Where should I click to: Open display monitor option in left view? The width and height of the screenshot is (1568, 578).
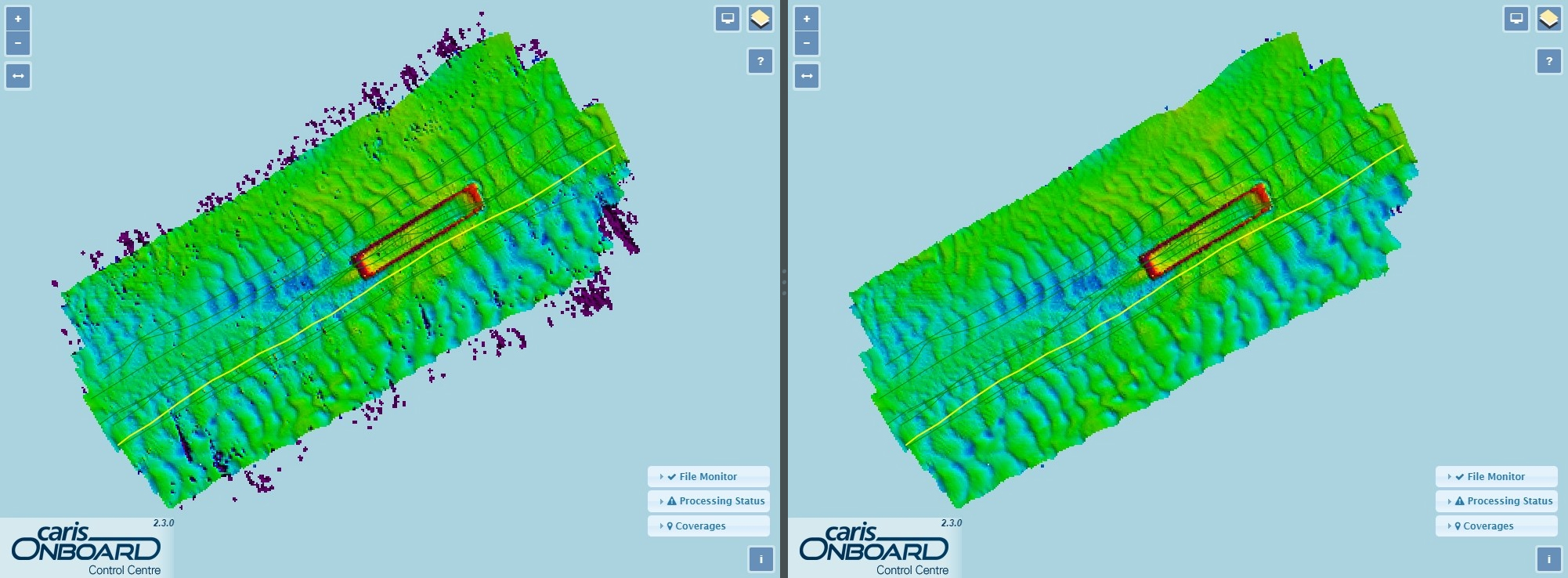tap(728, 19)
